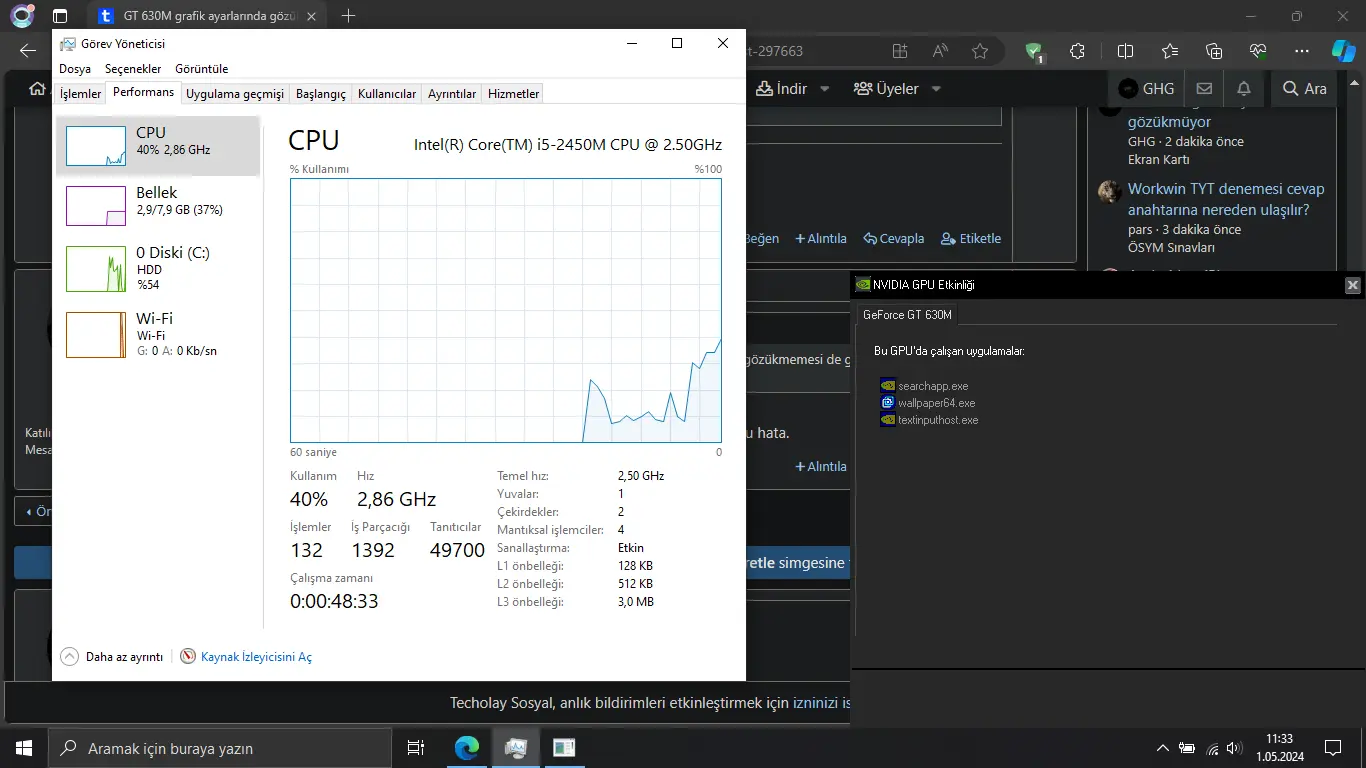Image resolution: width=1366 pixels, height=768 pixels.
Task: Click the app install icon in address bar
Action: point(900,51)
